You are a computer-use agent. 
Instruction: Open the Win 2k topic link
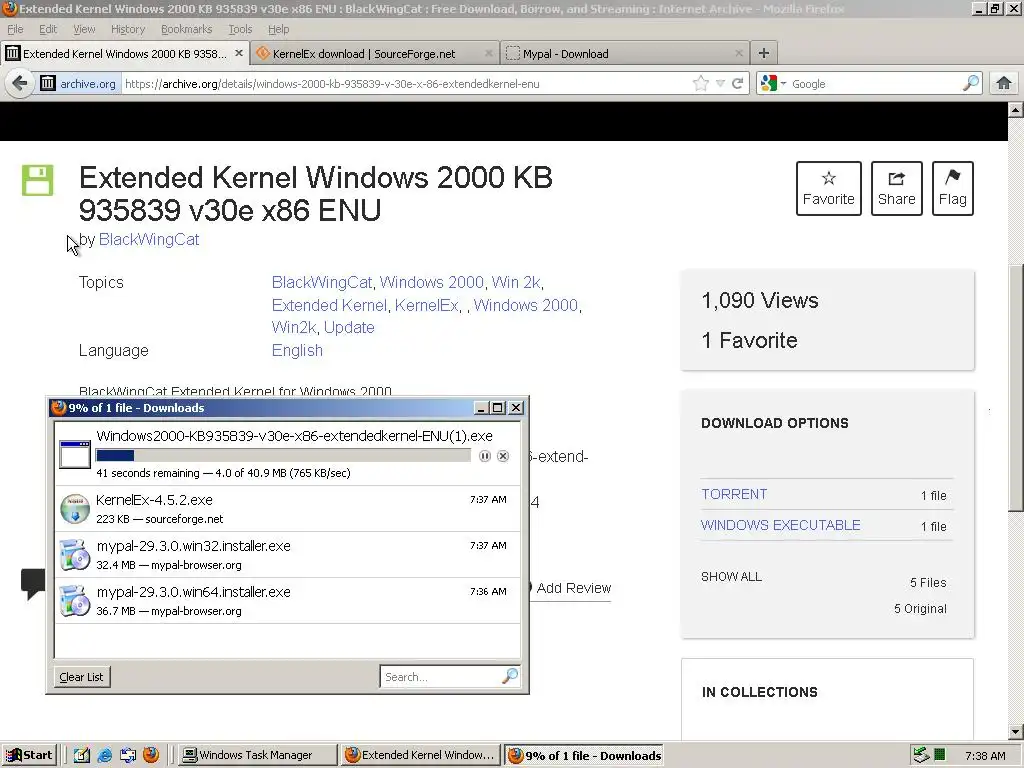pos(515,282)
